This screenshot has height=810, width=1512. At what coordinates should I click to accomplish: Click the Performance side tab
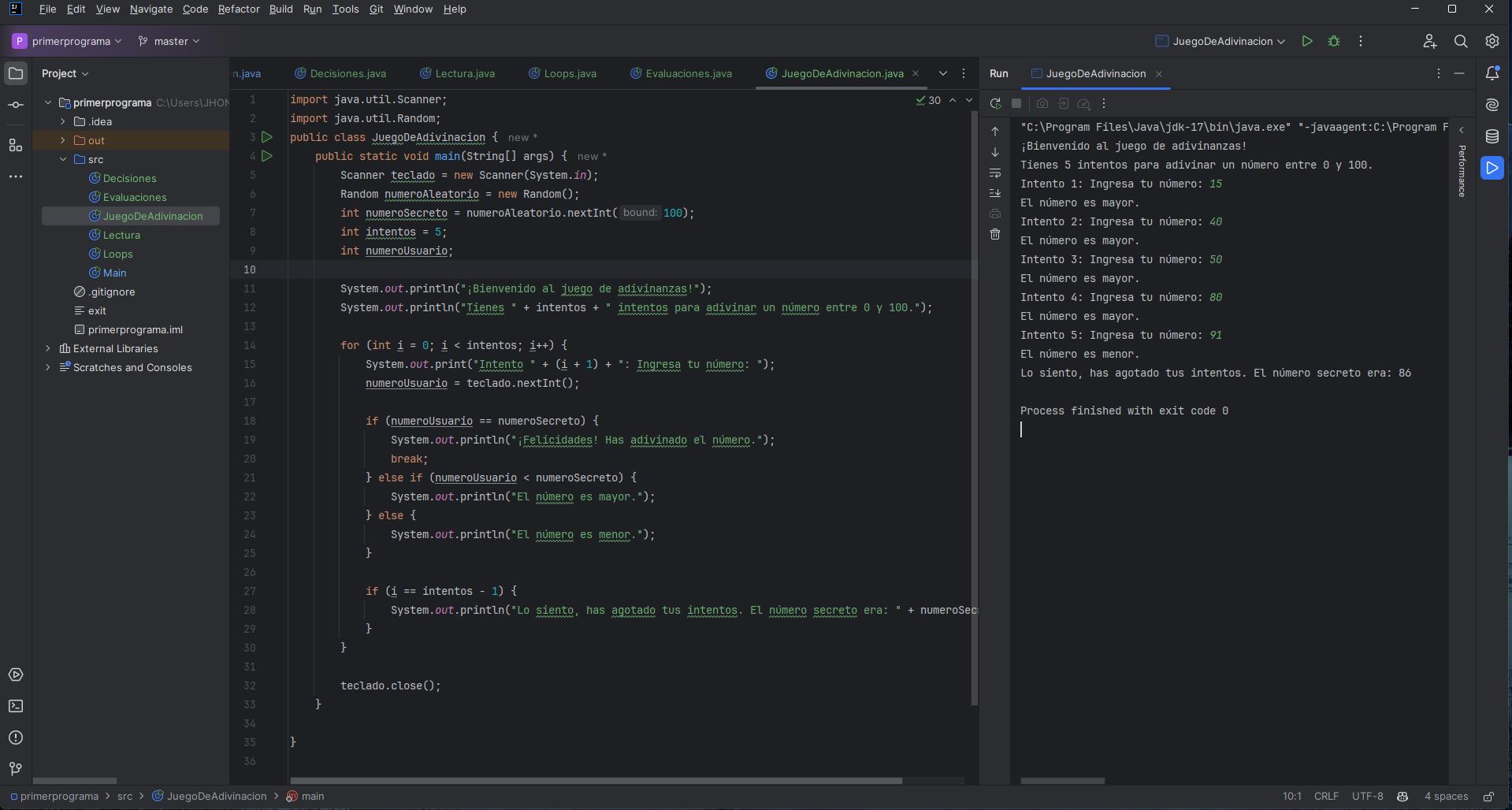click(1462, 171)
